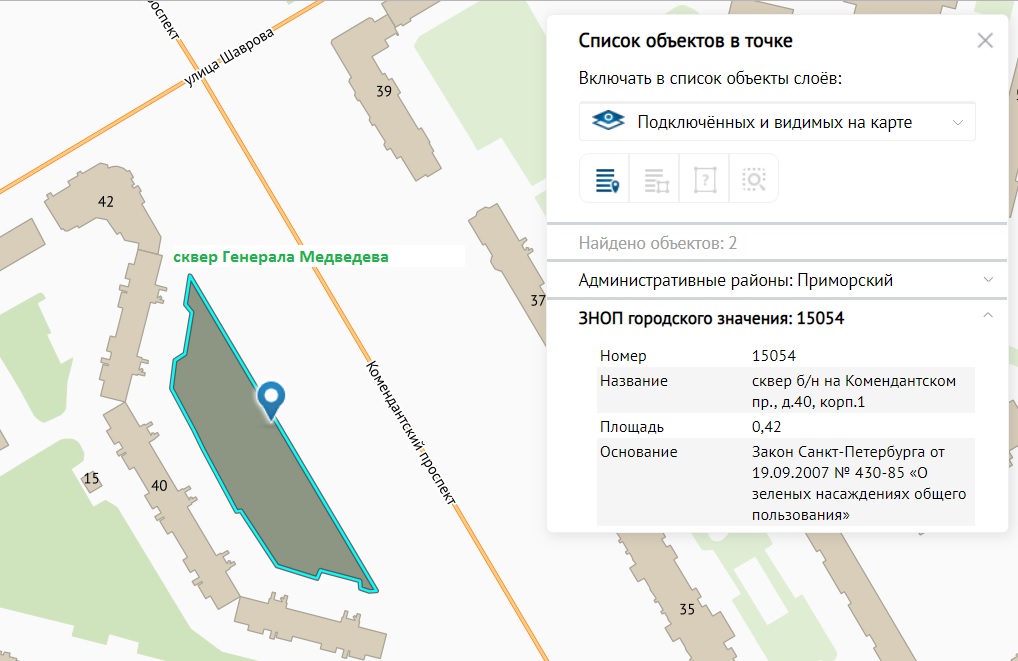Viewport: 1018px width, 661px height.
Task: Click the dashed-frame magnifier search icon
Action: point(754,180)
